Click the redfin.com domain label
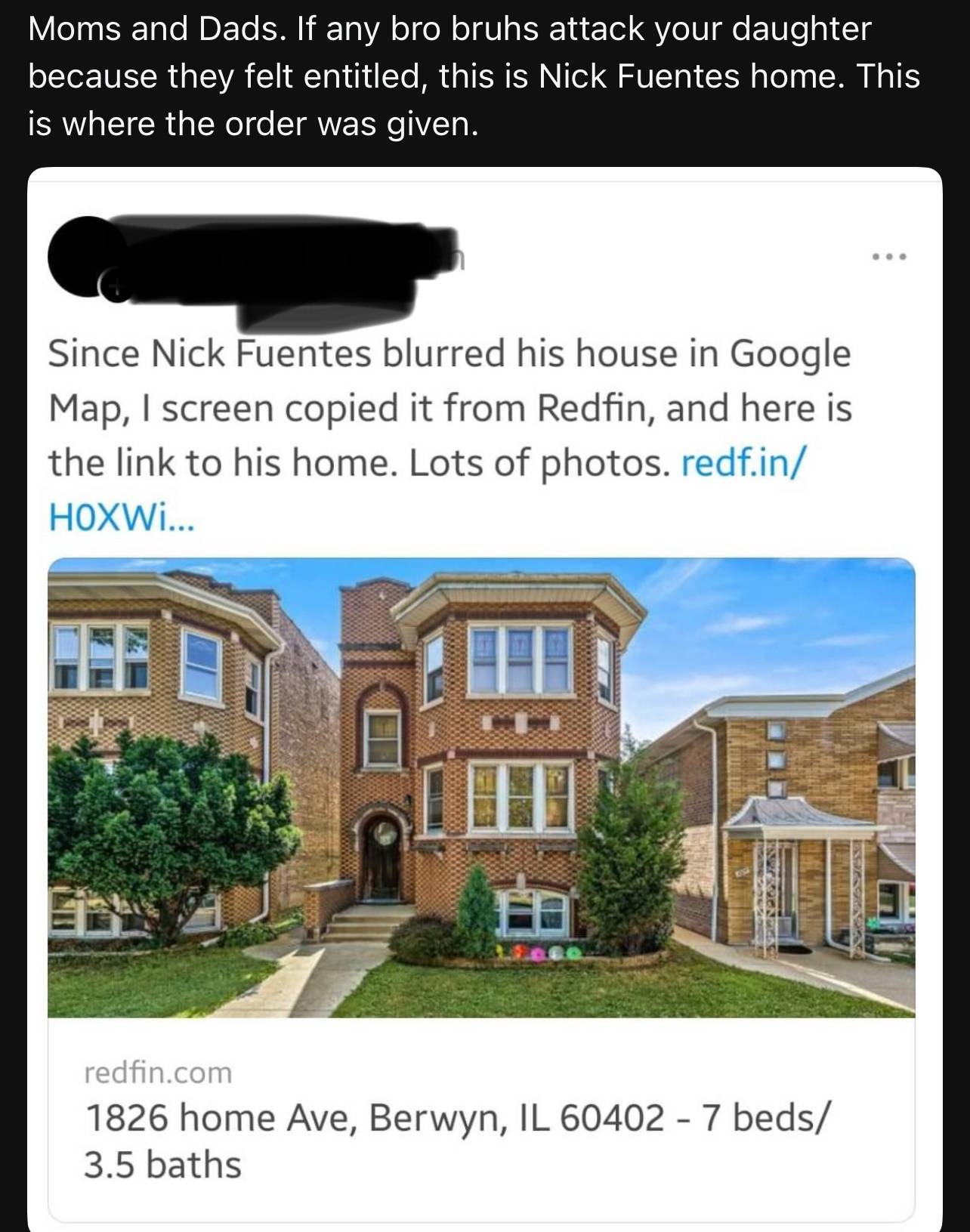This screenshot has width=970, height=1232. point(158,1072)
